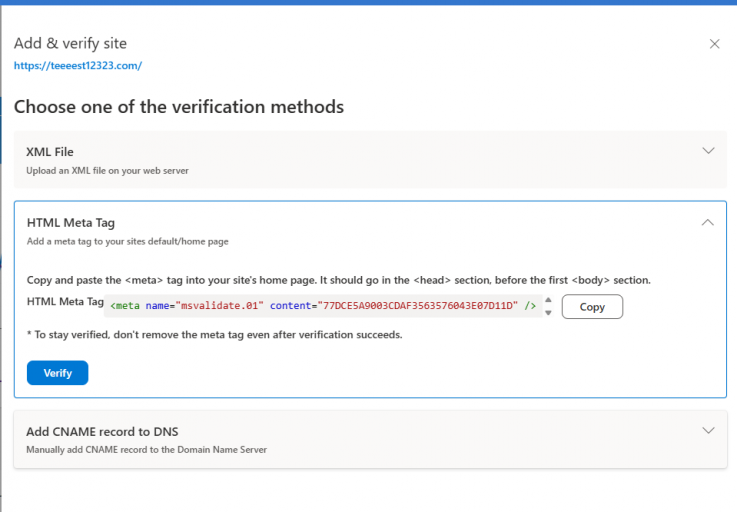Image resolution: width=737 pixels, height=512 pixels.
Task: Click 'HTML Meta Tag' label beside code field
Action: point(65,301)
